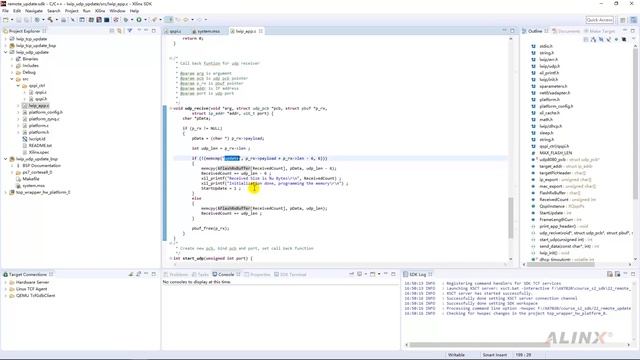Open the Help menu
This screenshot has width=640, height=360.
coord(134,11)
